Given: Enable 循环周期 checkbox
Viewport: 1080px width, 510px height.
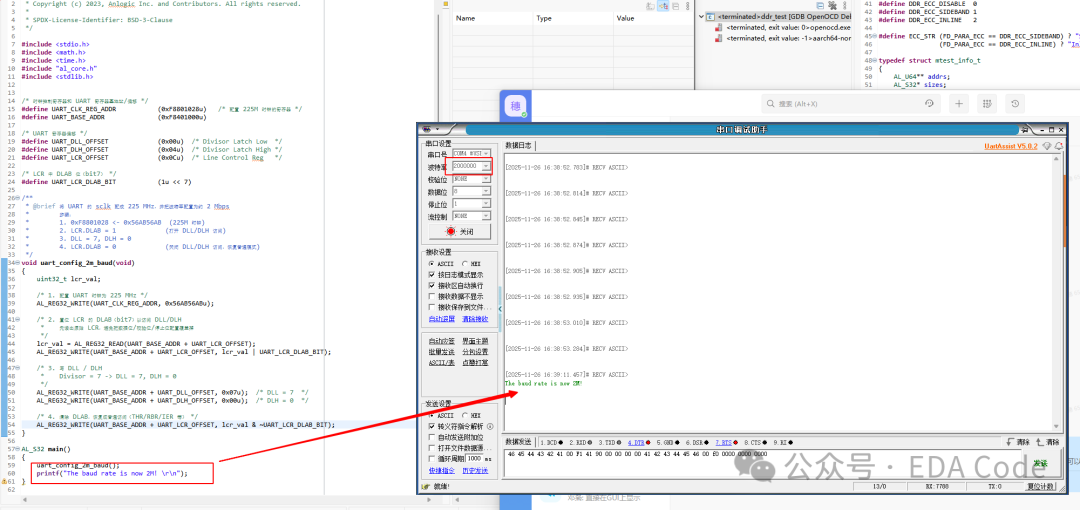Looking at the screenshot, I should (432, 458).
